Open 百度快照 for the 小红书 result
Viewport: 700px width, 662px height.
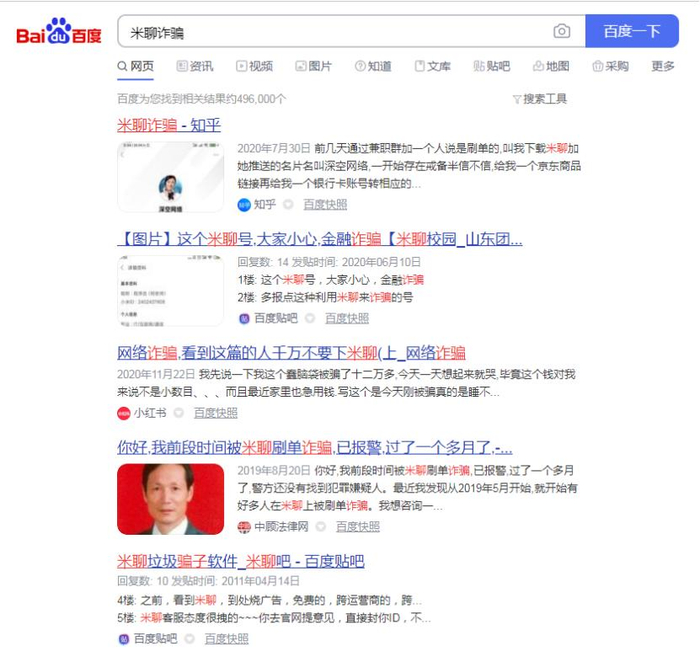(215, 413)
